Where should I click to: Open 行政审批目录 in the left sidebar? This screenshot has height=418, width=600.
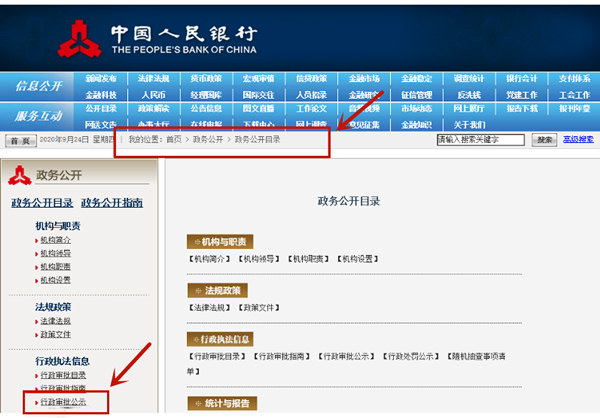point(63,376)
